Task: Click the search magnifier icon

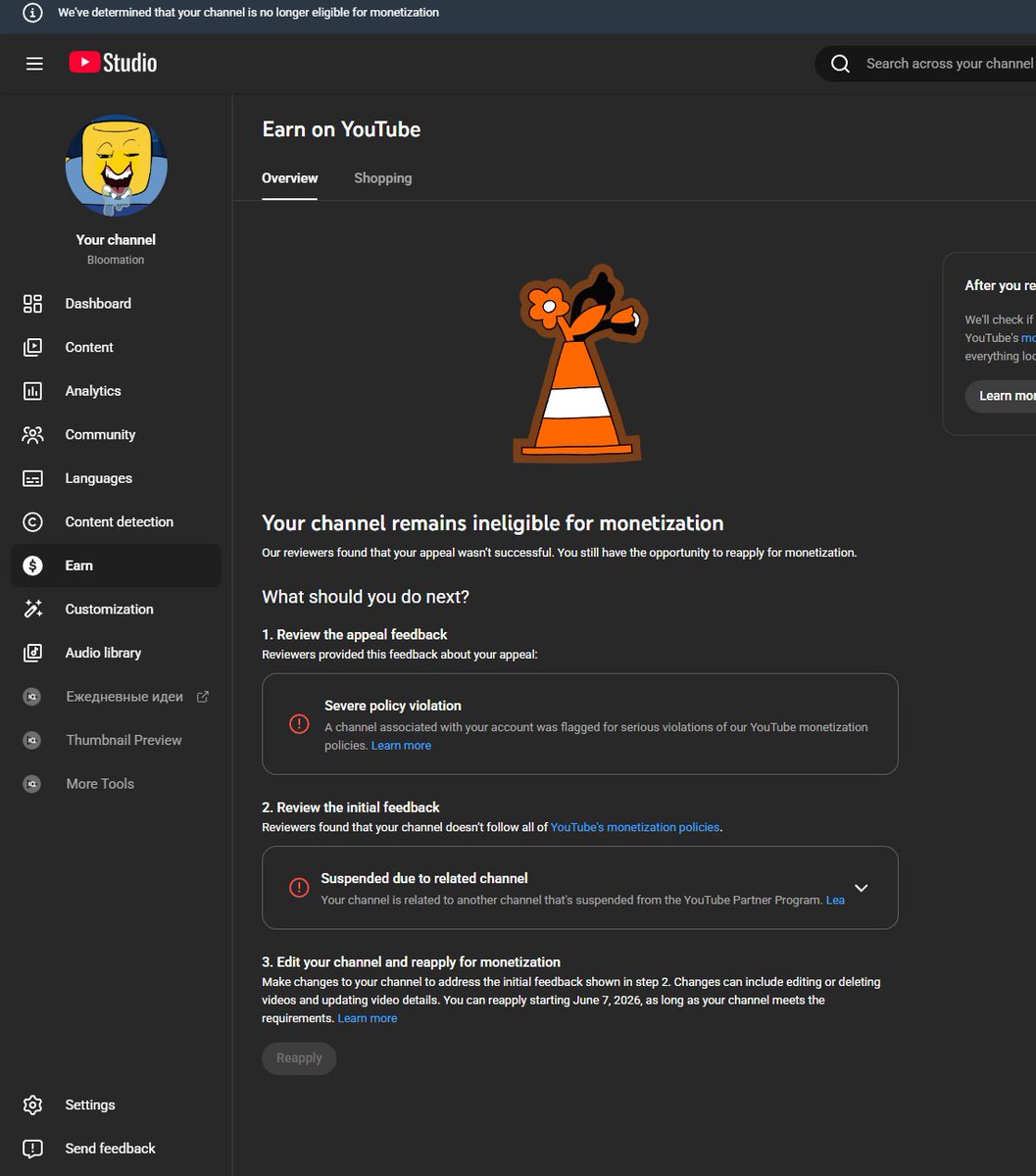Action: coord(840,64)
